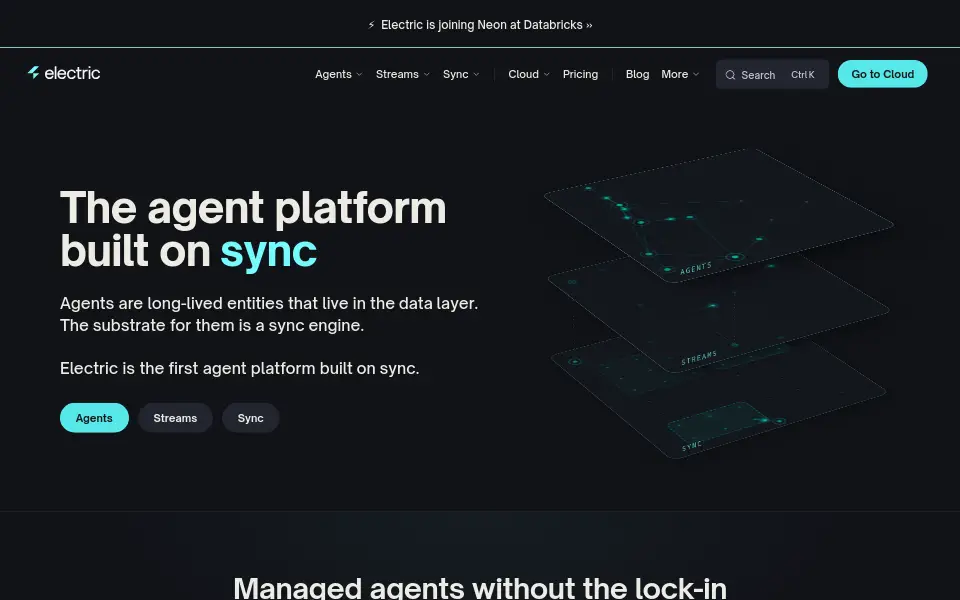Expand the Streams nav dropdown
The height and width of the screenshot is (600, 960).
click(402, 74)
